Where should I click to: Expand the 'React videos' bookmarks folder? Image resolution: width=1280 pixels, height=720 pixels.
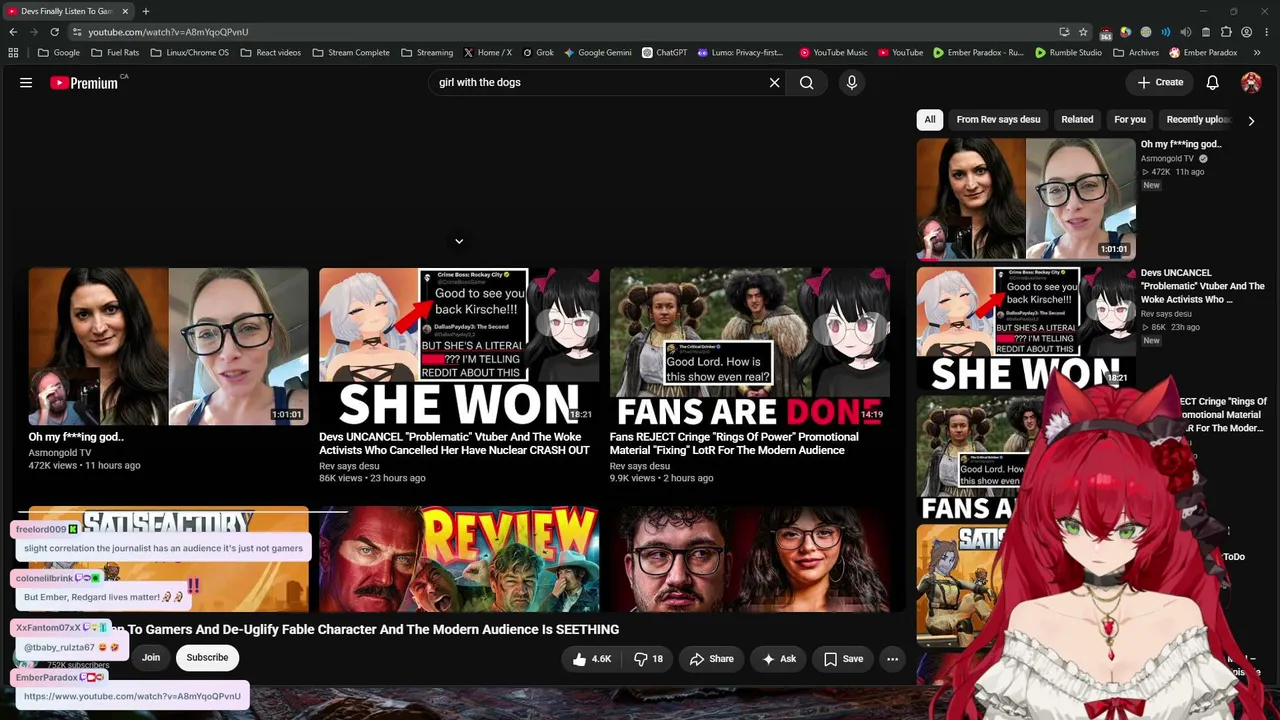tap(270, 53)
